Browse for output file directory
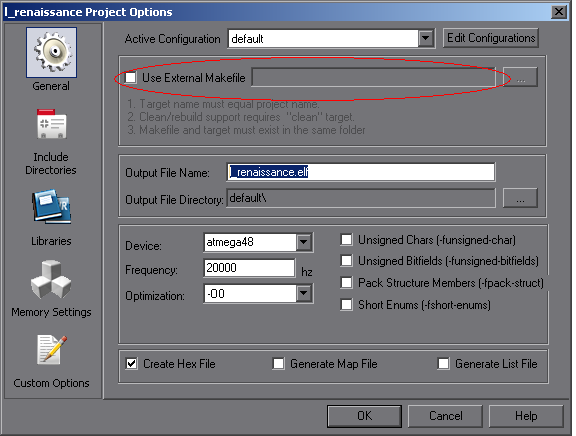The width and height of the screenshot is (576, 436). (x=520, y=198)
